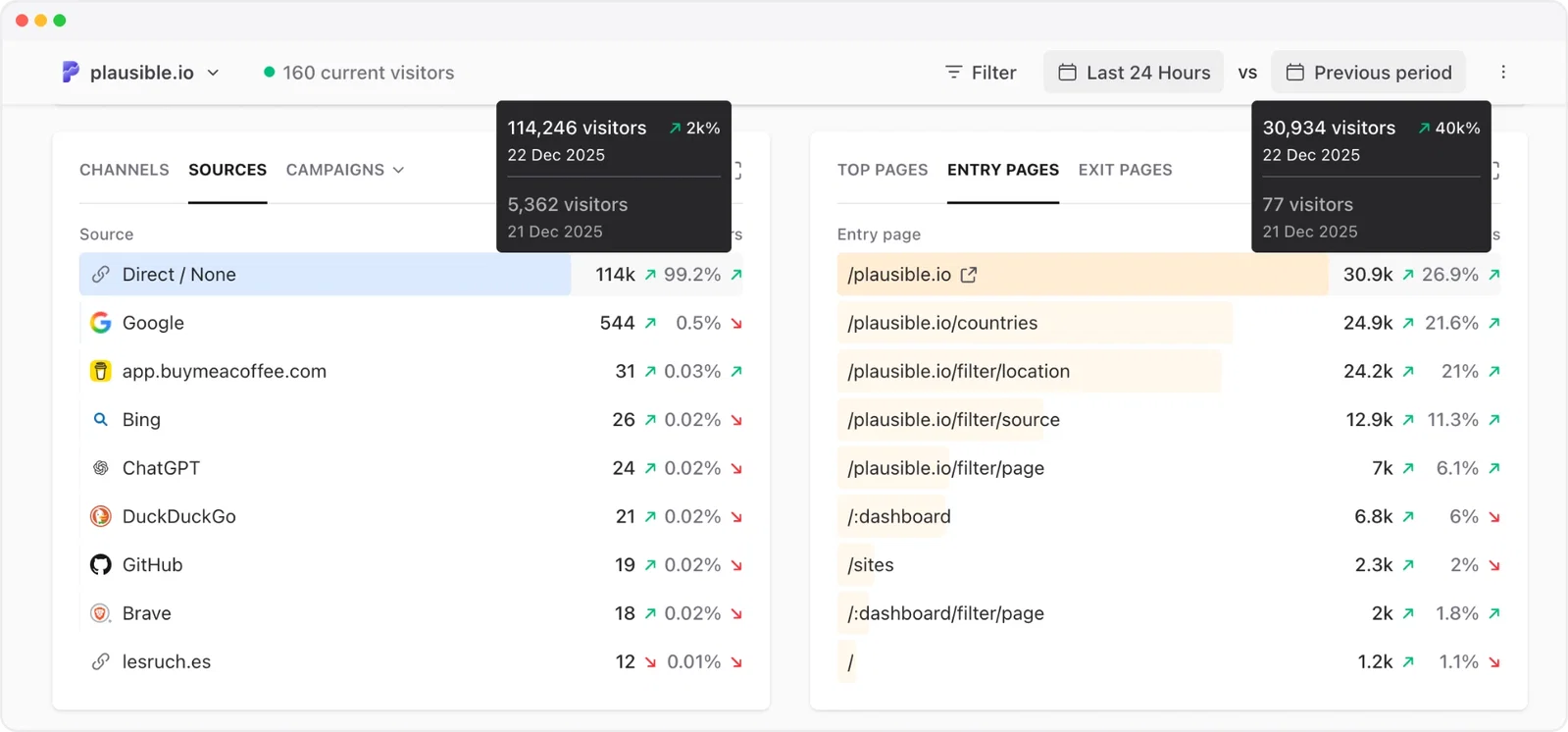Click calendar icon in Previous period

[1295, 72]
